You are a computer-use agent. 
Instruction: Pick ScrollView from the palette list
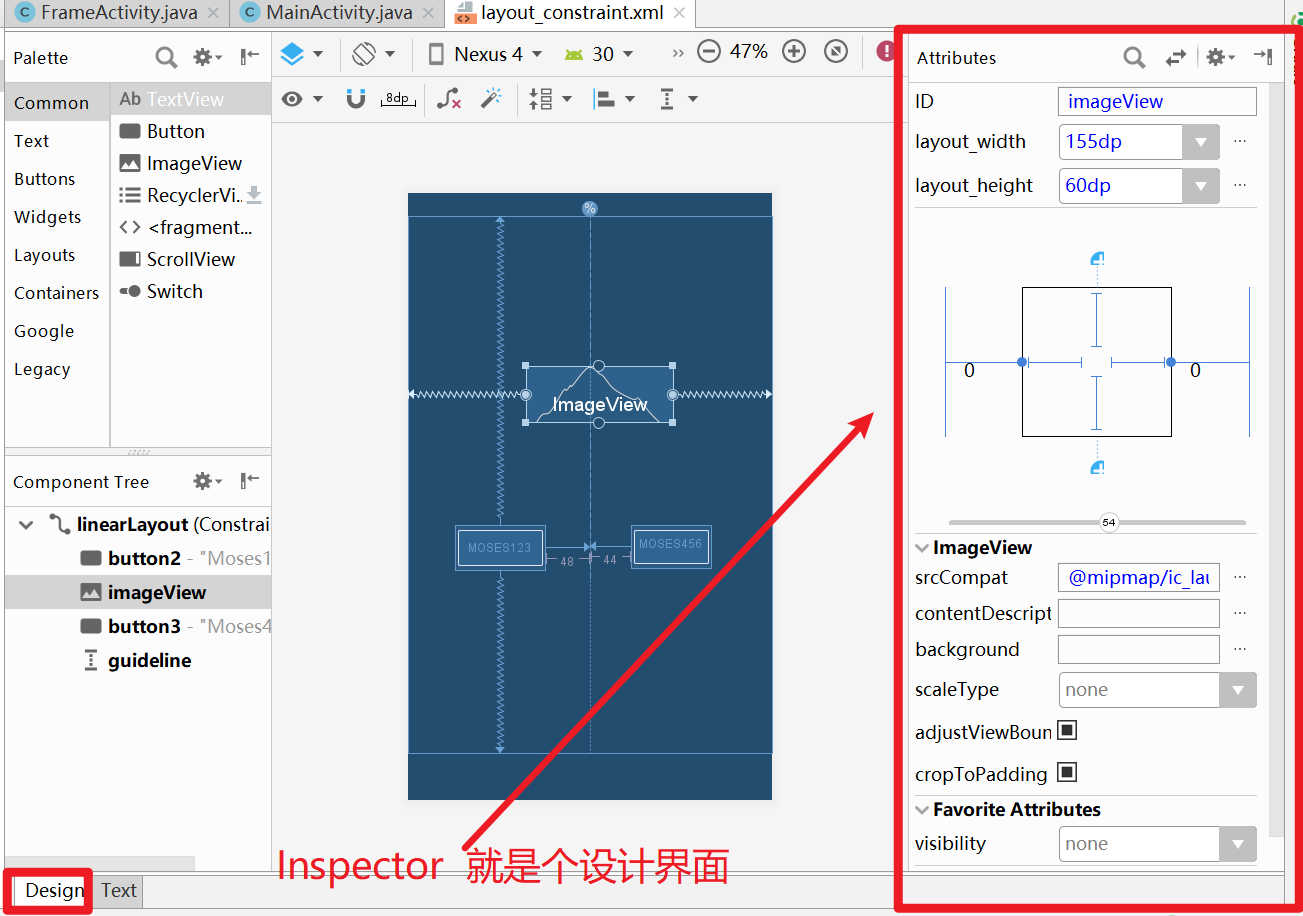point(190,259)
